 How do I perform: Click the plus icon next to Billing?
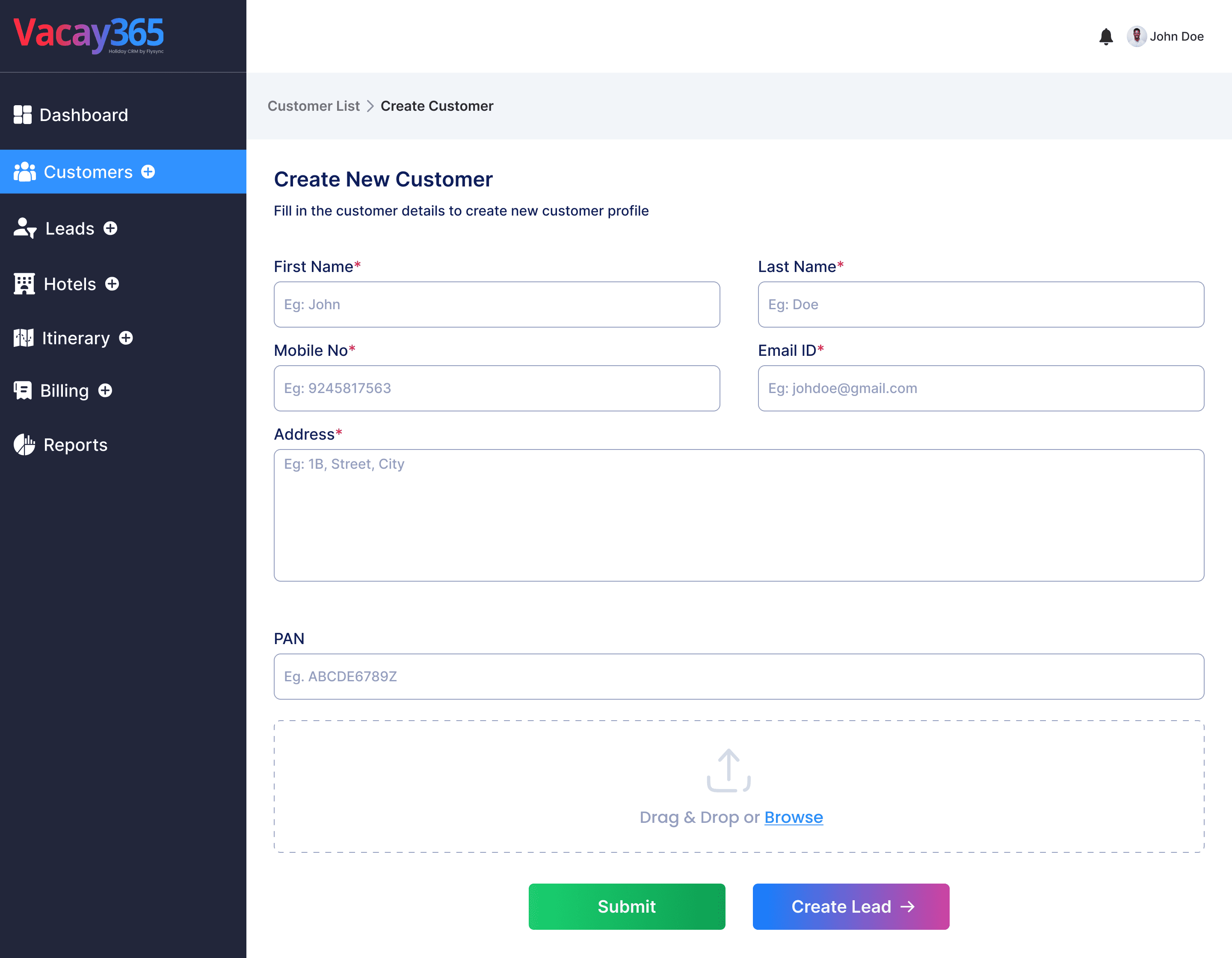tap(105, 390)
